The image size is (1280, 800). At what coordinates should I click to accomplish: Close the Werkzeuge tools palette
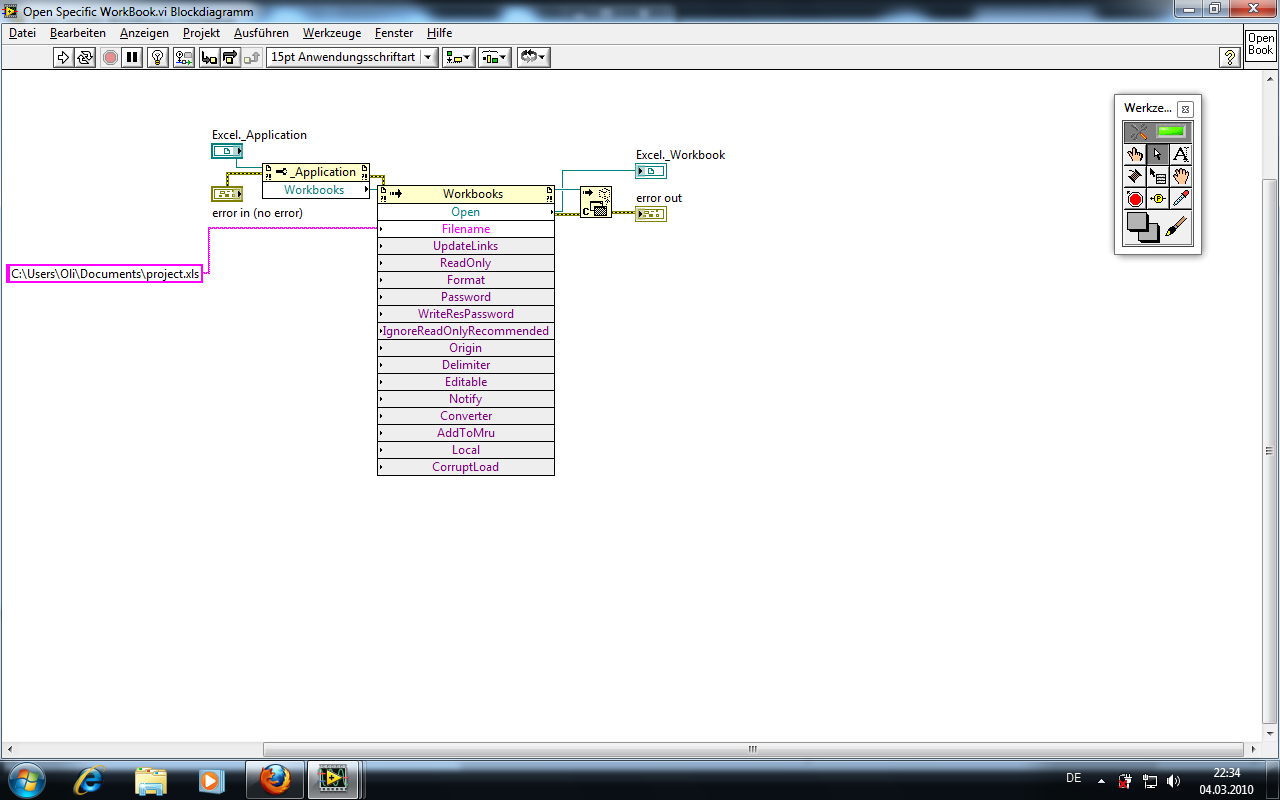(1185, 109)
